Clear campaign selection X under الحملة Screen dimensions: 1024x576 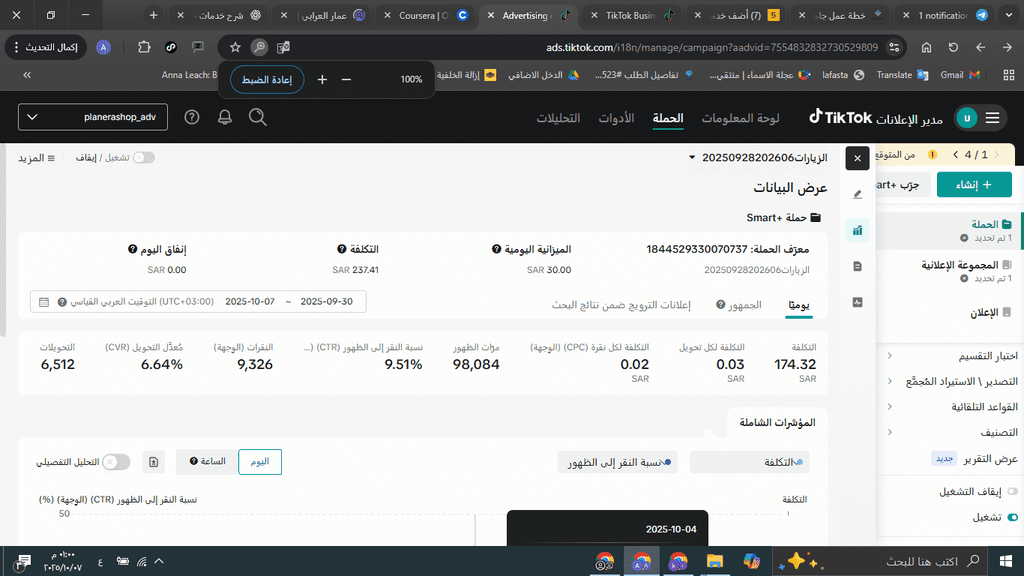click(964, 238)
